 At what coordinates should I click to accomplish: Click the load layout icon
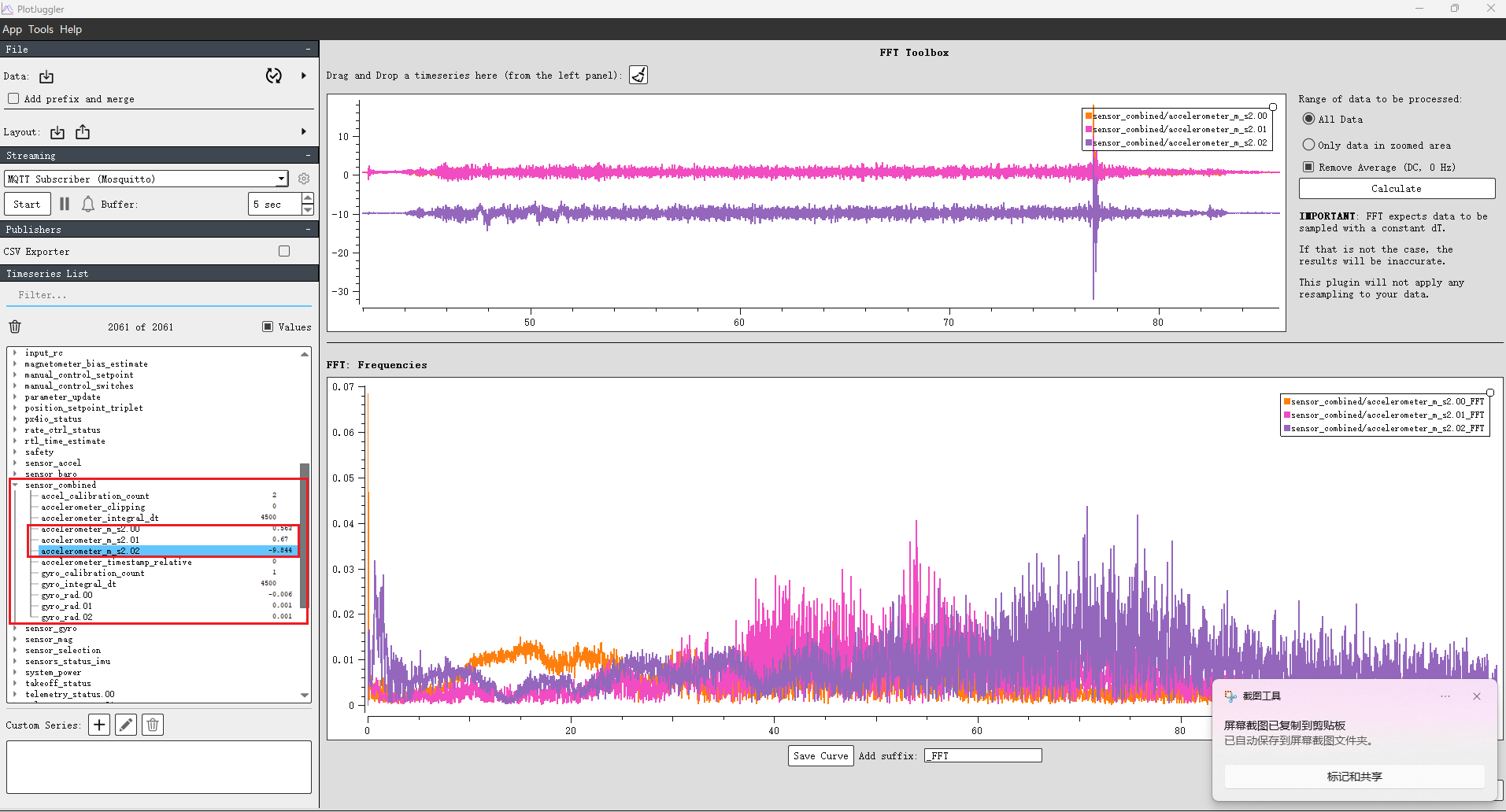[x=57, y=132]
